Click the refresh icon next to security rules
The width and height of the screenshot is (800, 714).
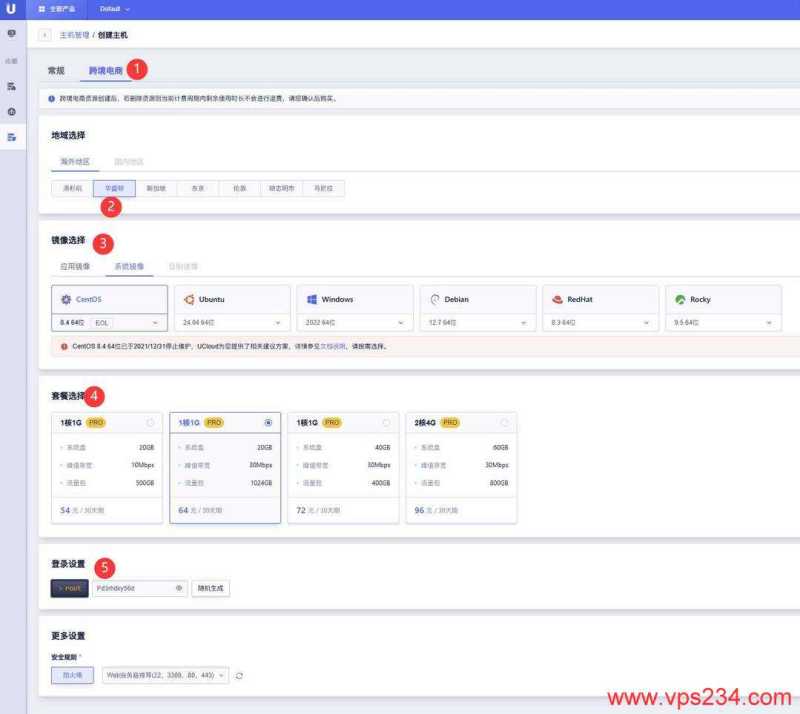pyautogui.click(x=240, y=675)
